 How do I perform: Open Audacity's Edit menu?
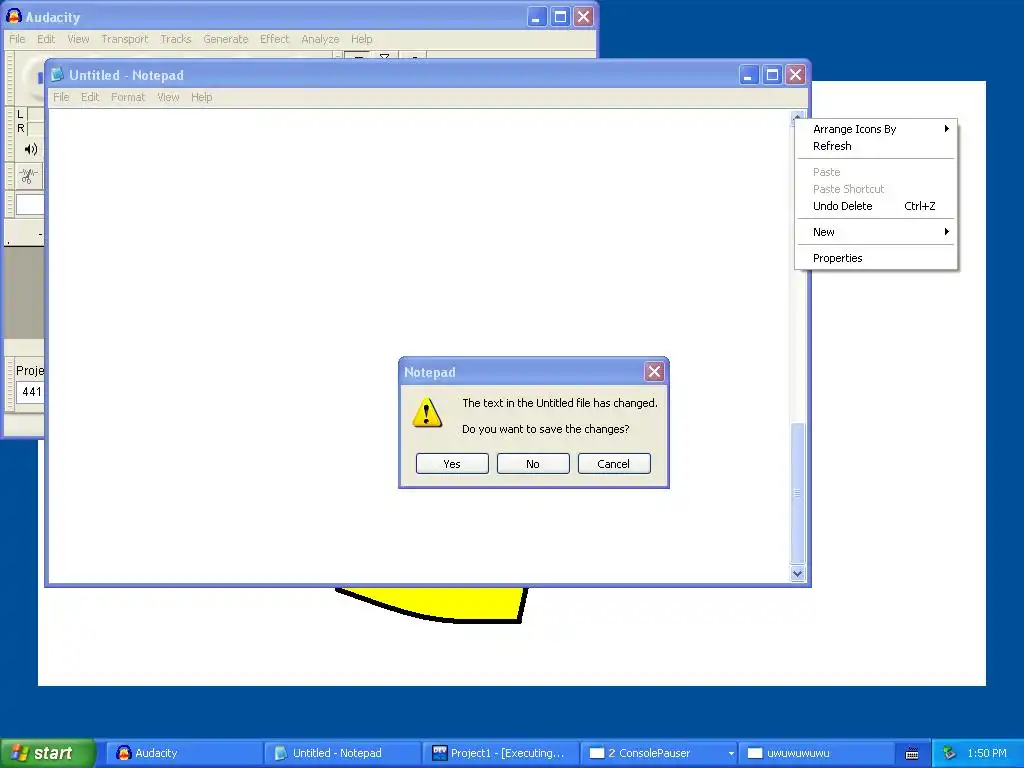click(x=46, y=39)
